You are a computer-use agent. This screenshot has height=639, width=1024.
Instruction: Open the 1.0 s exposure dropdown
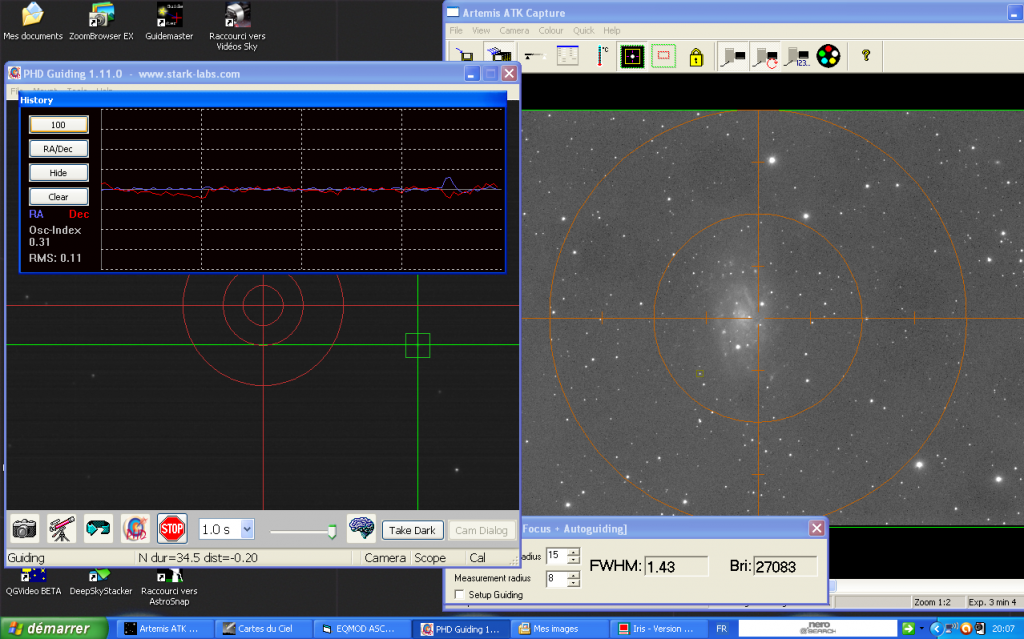point(247,528)
